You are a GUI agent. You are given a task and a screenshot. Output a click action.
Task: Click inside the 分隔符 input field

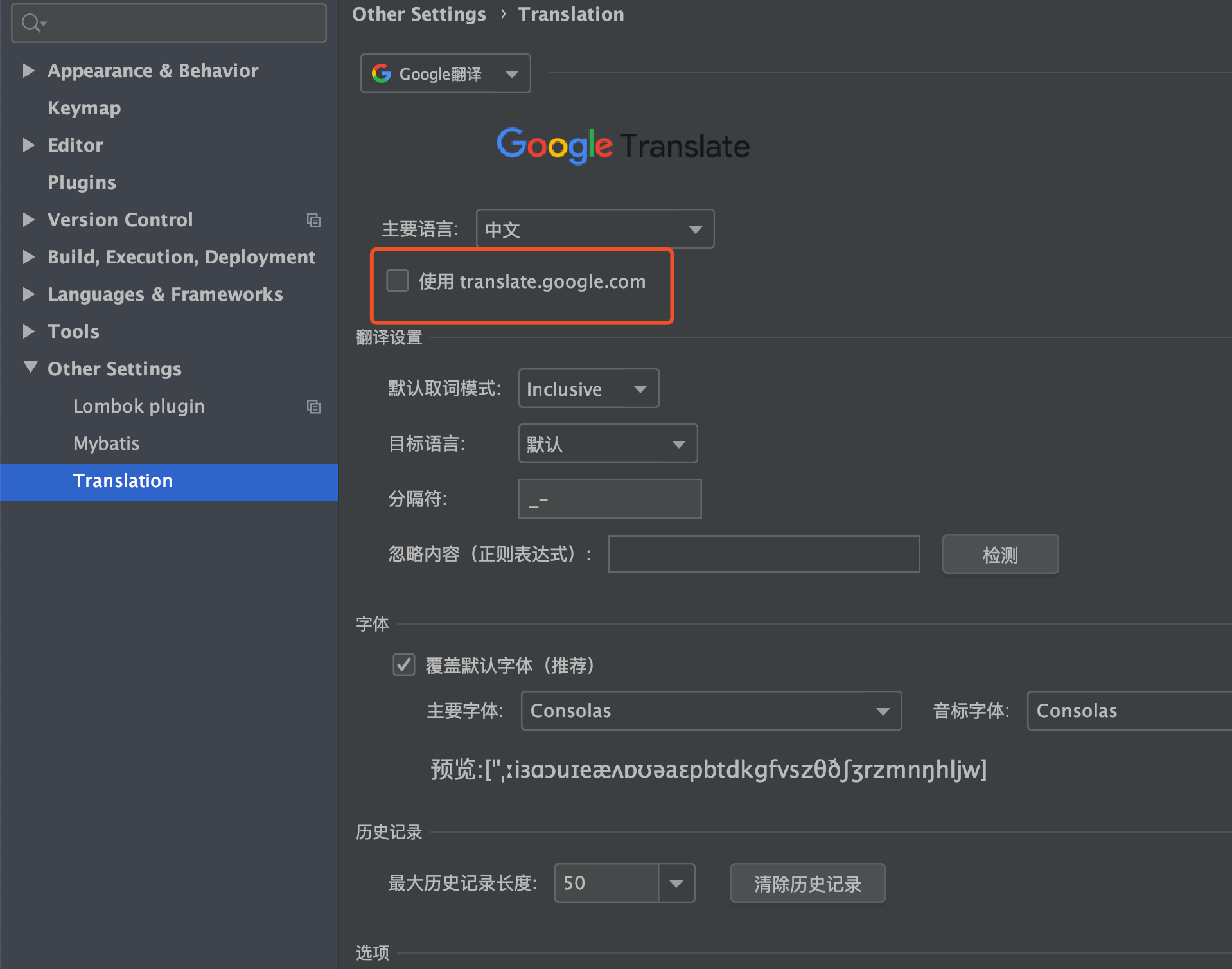coord(609,499)
